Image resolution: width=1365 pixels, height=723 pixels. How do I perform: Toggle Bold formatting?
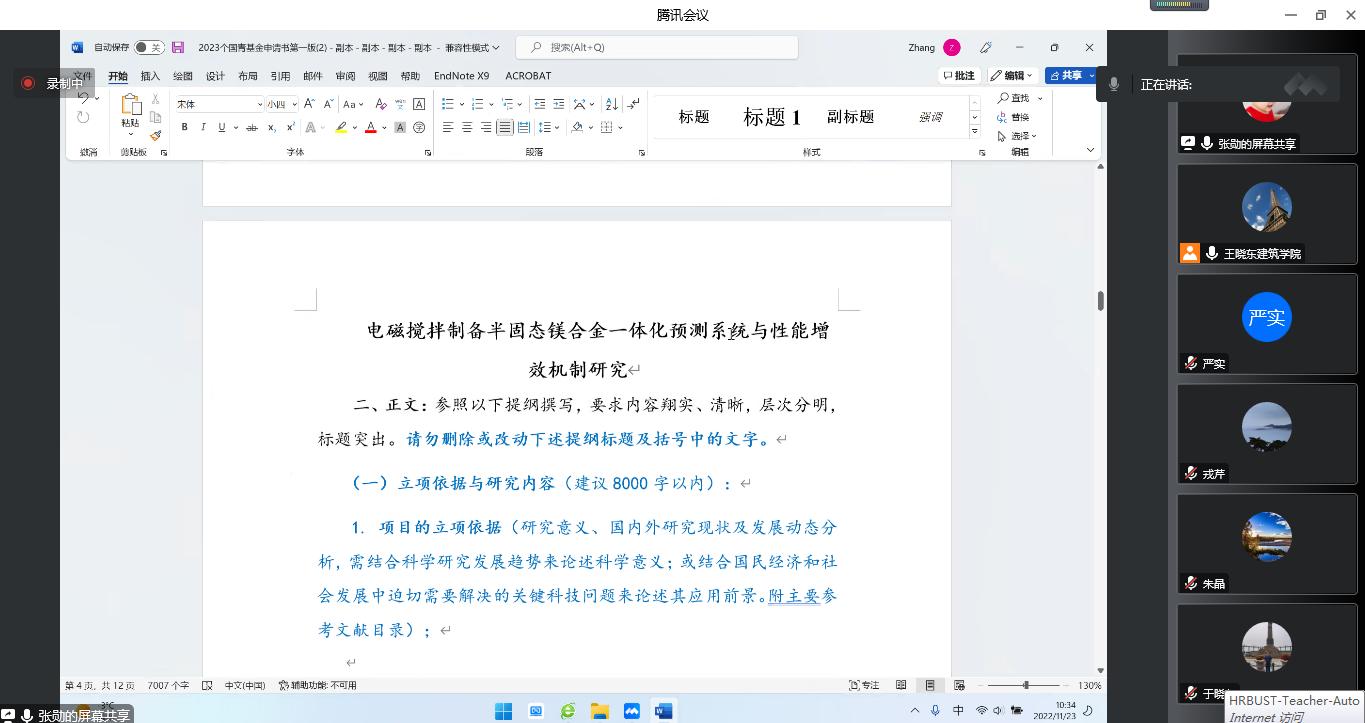coord(184,127)
